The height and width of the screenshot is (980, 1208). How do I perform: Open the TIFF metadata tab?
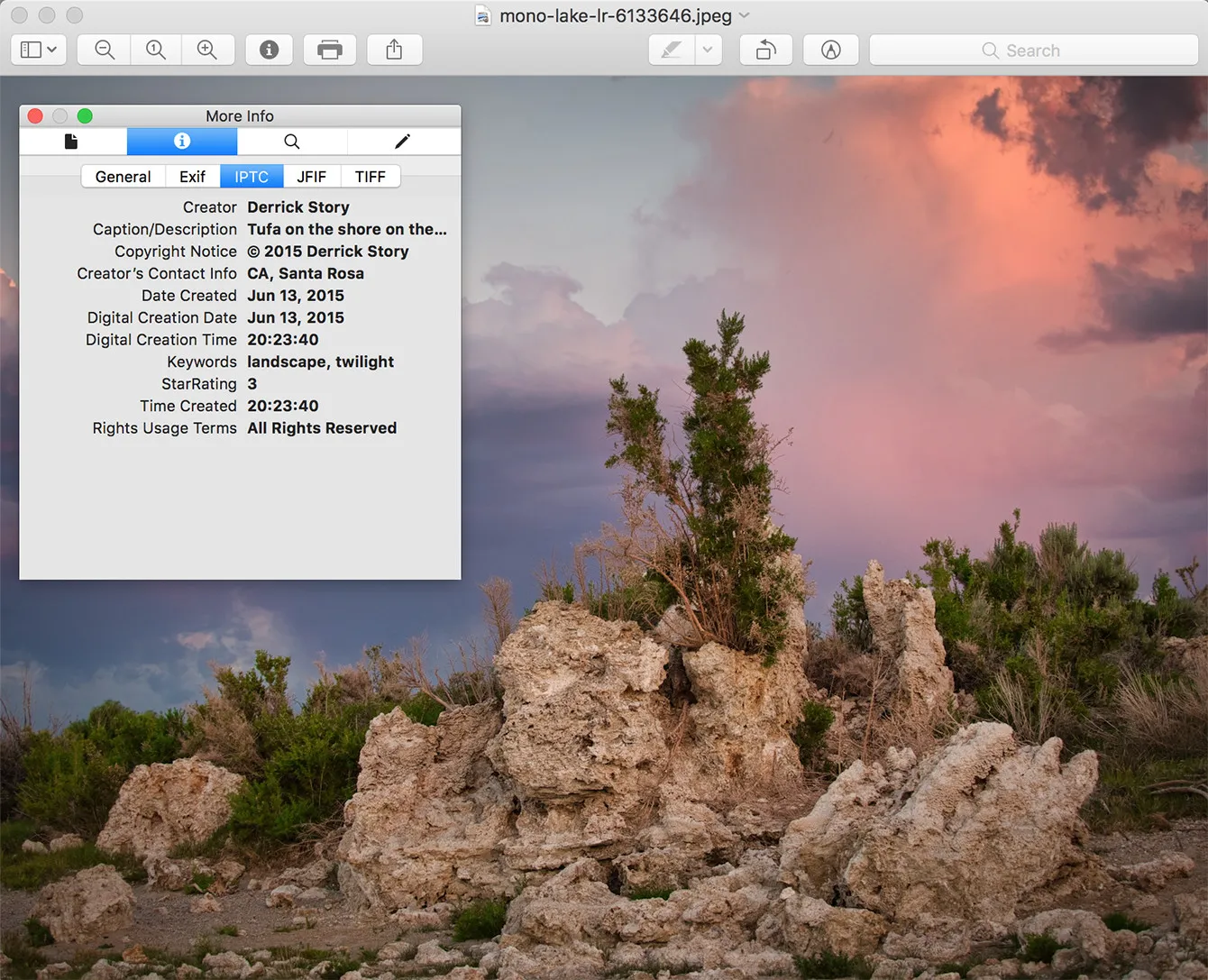coord(370,177)
